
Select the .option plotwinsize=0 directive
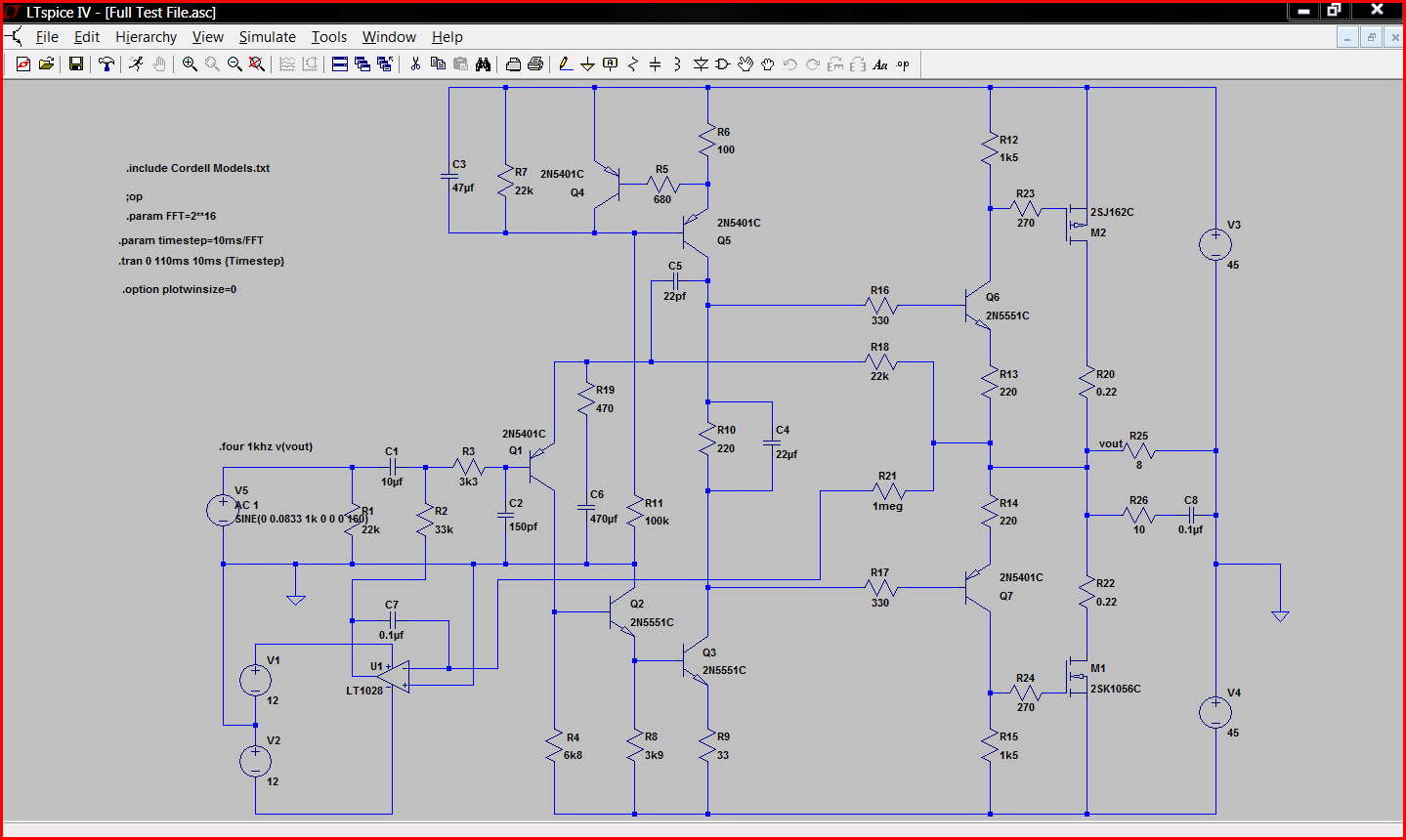(179, 289)
